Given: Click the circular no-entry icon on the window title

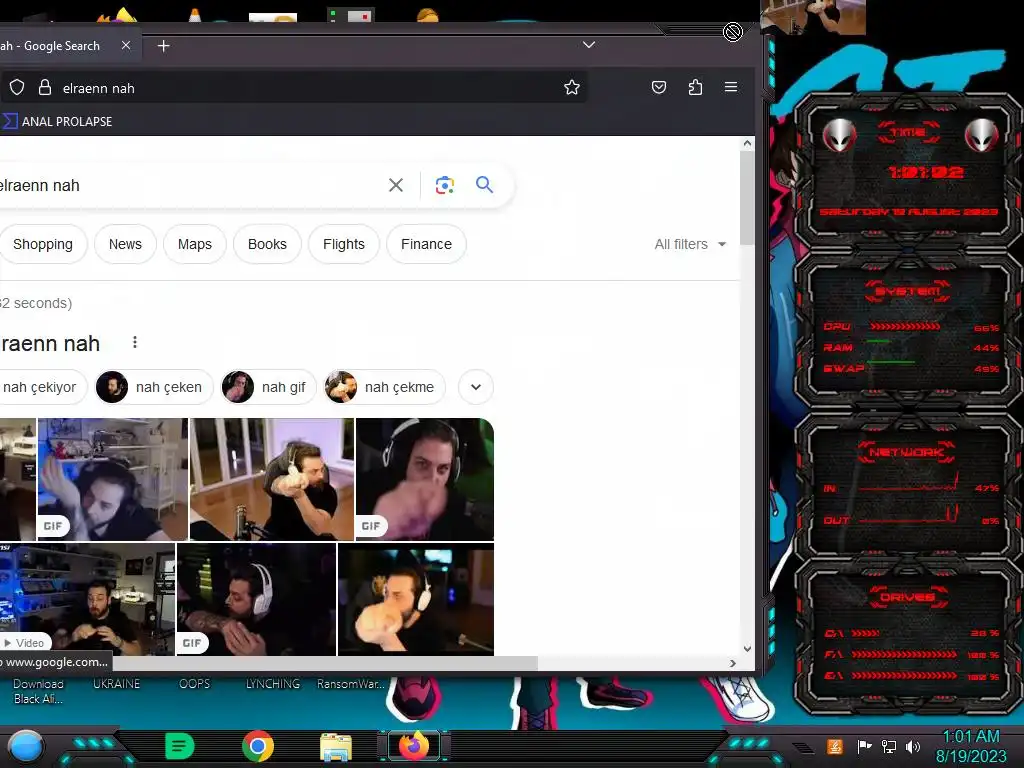Looking at the screenshot, I should point(733,31).
